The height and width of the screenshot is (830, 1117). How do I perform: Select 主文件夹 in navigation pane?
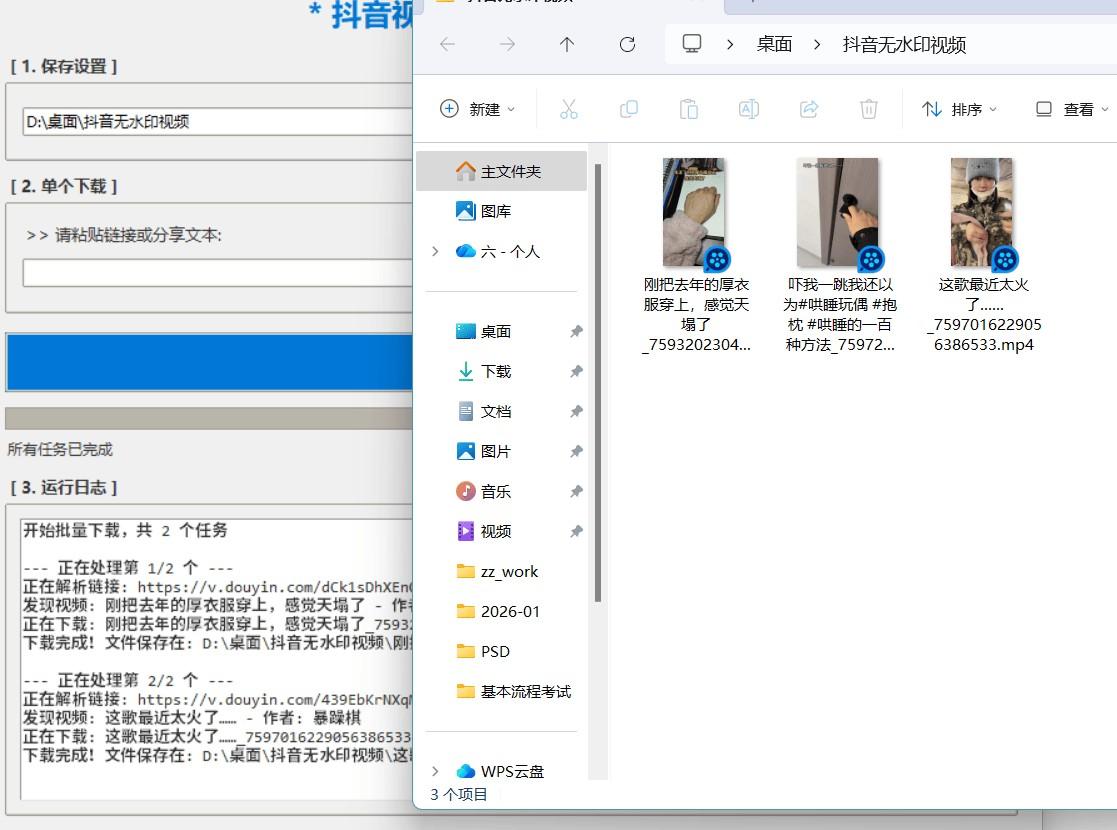click(x=510, y=171)
